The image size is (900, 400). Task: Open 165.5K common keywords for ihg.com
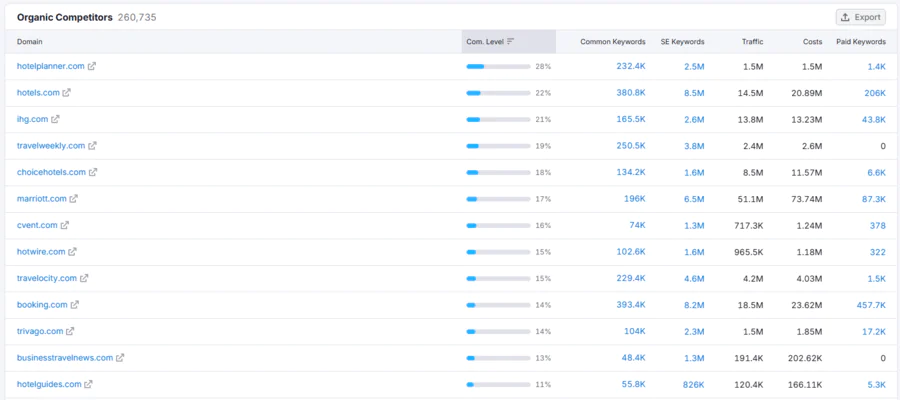coord(631,119)
